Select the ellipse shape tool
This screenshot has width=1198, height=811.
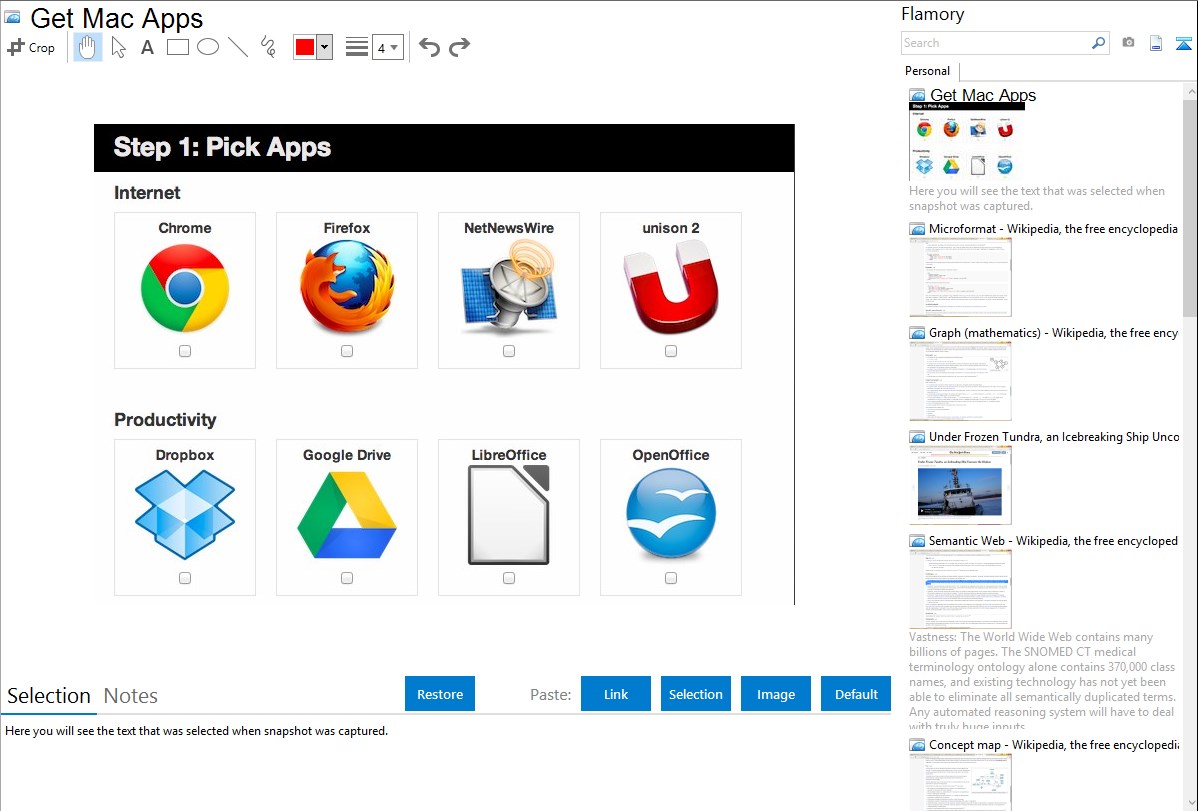(x=208, y=47)
